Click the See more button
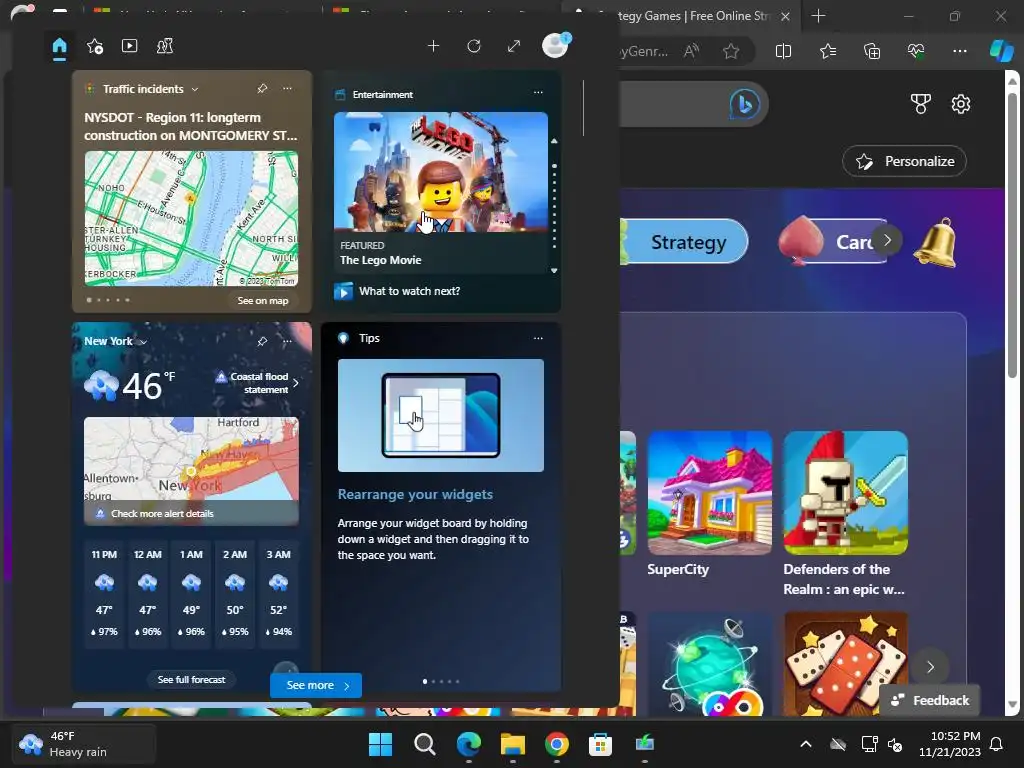This screenshot has height=768, width=1024. (316, 685)
